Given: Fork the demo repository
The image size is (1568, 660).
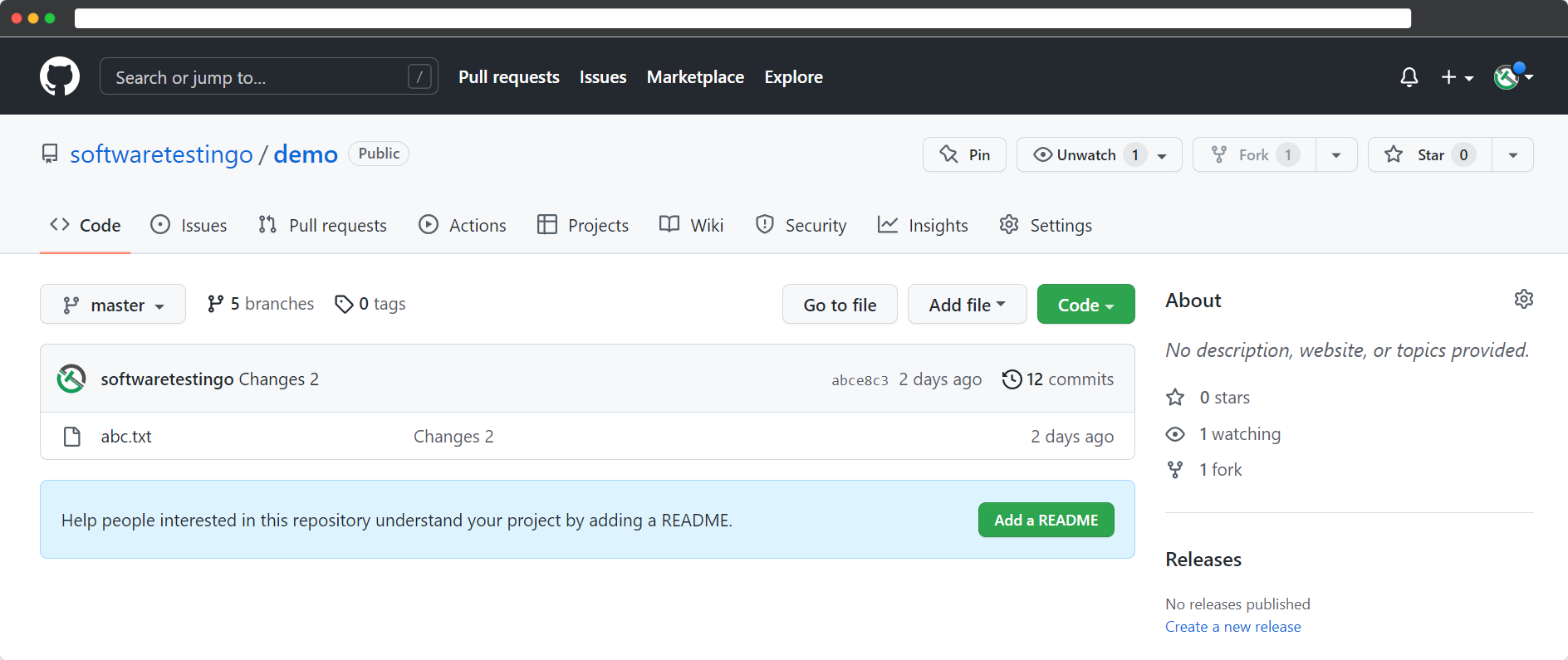Looking at the screenshot, I should [x=1254, y=154].
